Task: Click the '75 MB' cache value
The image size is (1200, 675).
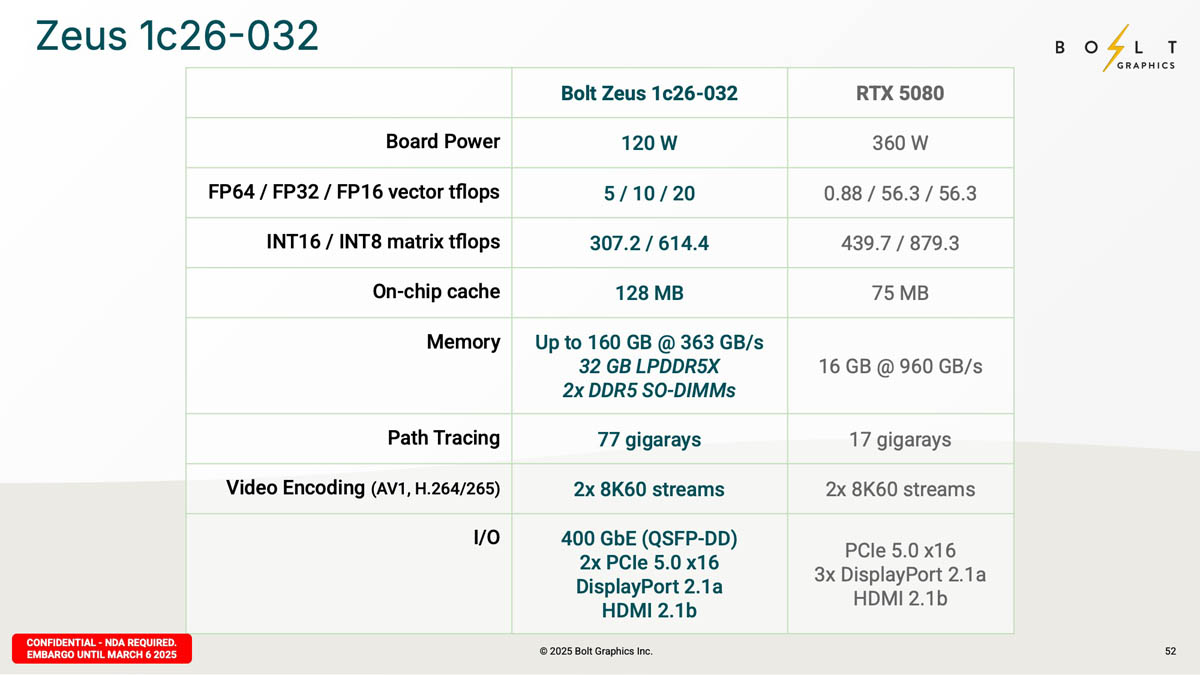Action: pyautogui.click(x=900, y=293)
